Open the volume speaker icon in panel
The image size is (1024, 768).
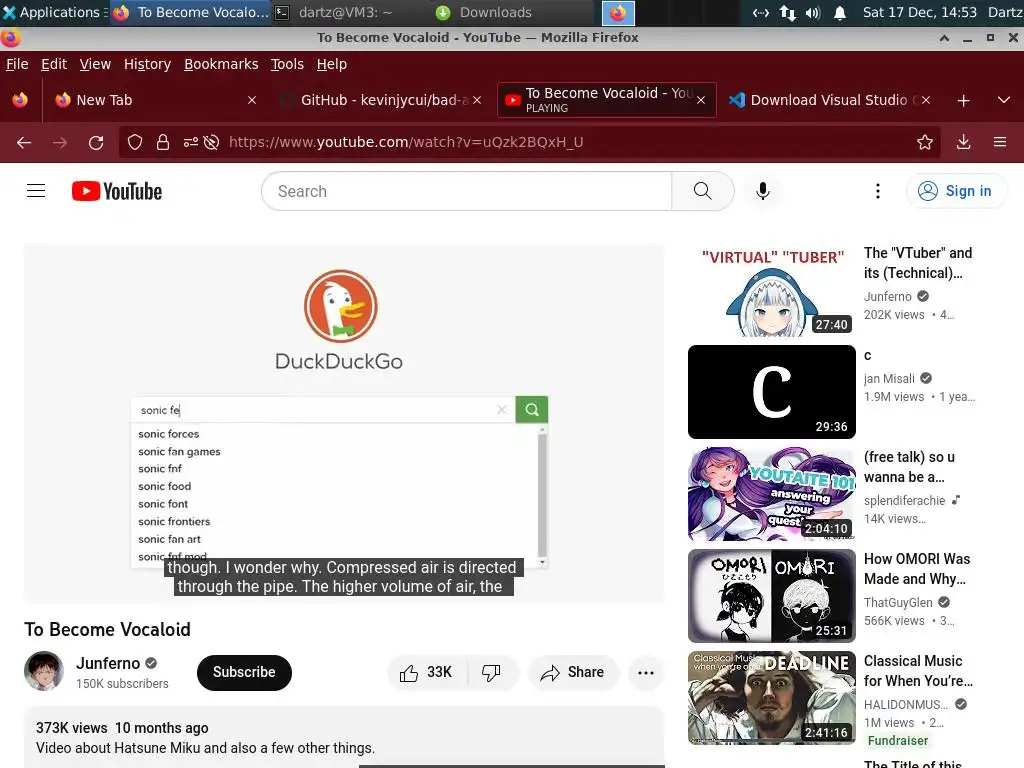813,13
